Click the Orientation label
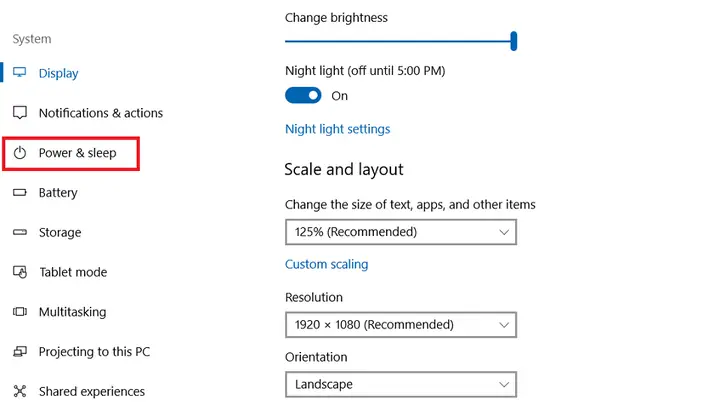Viewport: 720px width, 405px height. point(316,357)
